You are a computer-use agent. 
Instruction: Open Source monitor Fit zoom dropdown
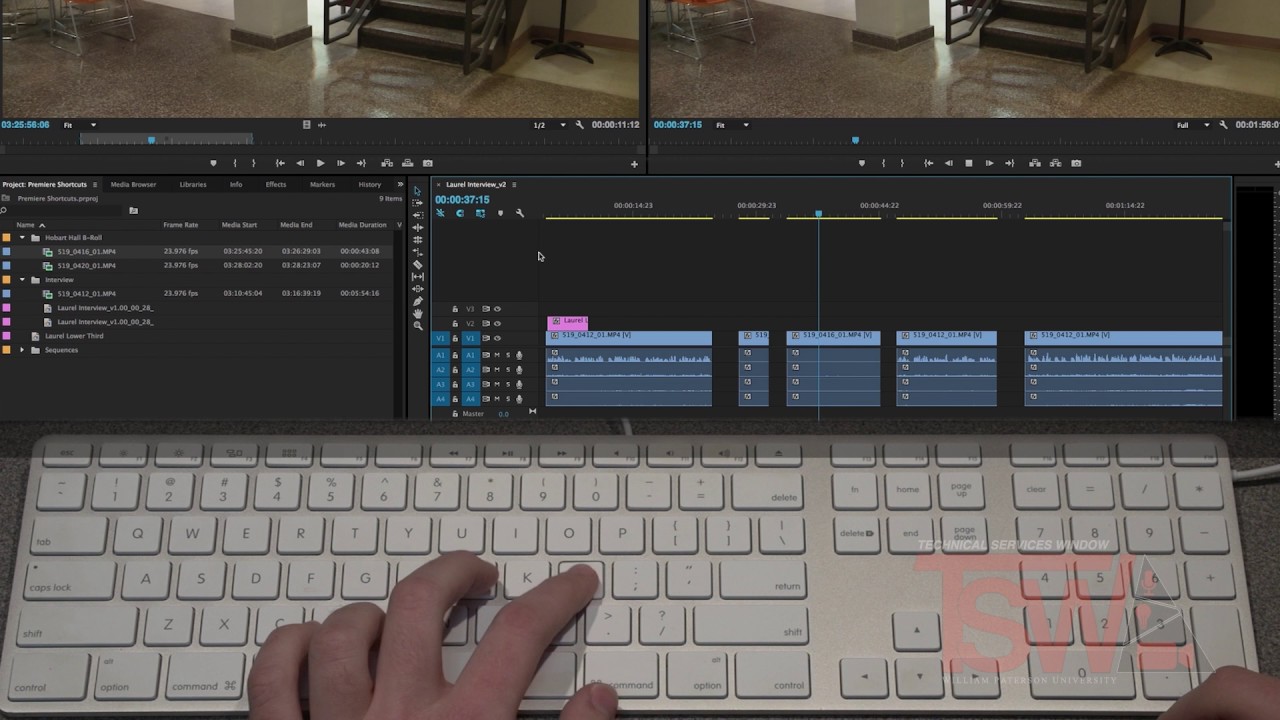[x=81, y=125]
